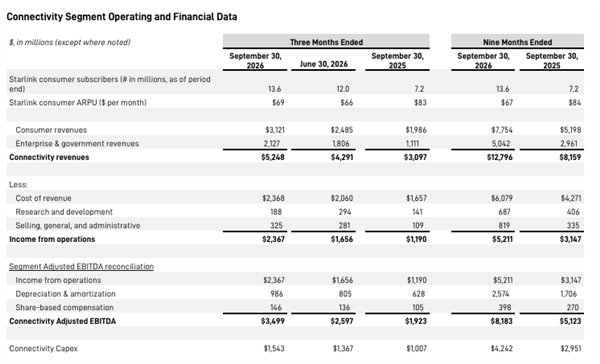Select the Starlink consumer ARPU row label
This screenshot has height=364, width=600.
click(78, 103)
